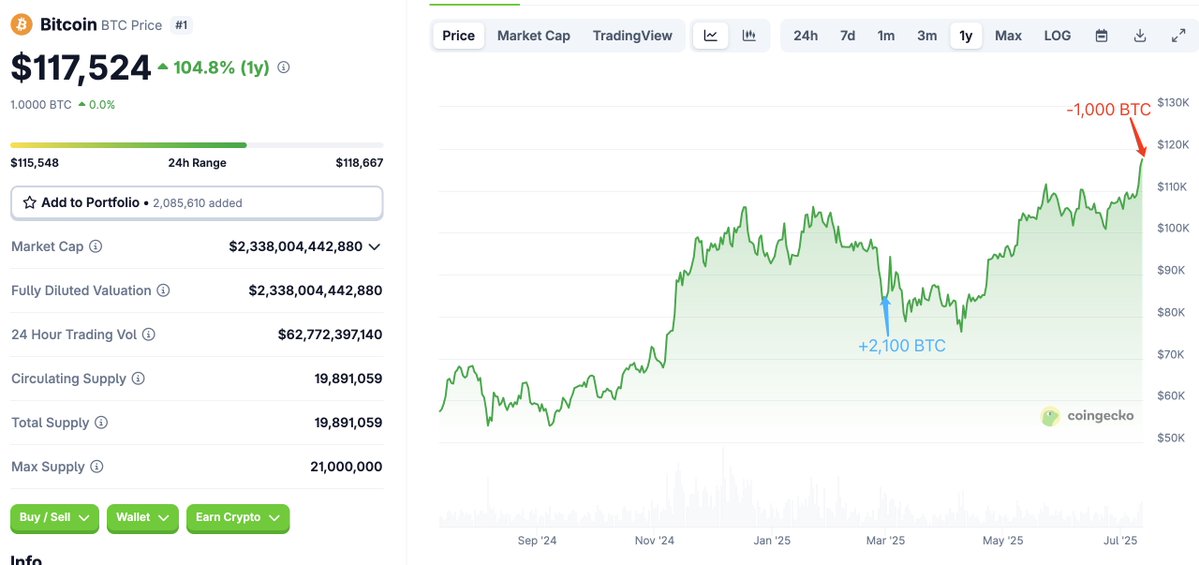Screen dimensions: 1199x565
Task: Set chart range to 1y
Action: pyautogui.click(x=966, y=35)
